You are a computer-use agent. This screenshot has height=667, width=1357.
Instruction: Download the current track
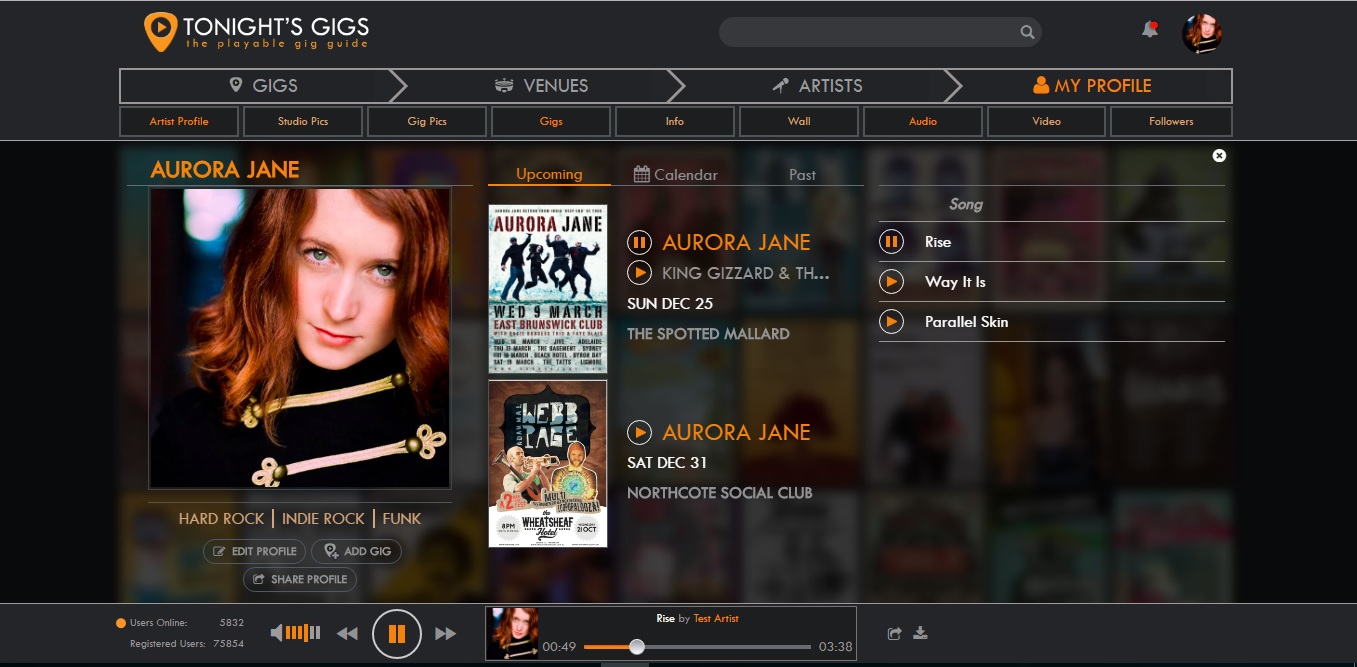pyautogui.click(x=921, y=632)
